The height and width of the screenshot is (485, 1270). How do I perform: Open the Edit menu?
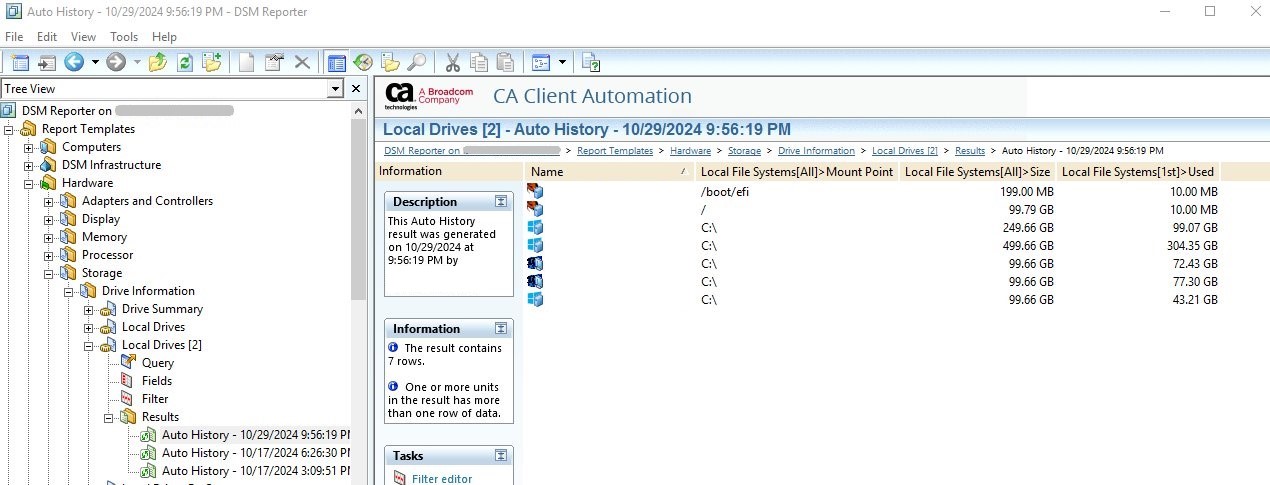(47, 37)
